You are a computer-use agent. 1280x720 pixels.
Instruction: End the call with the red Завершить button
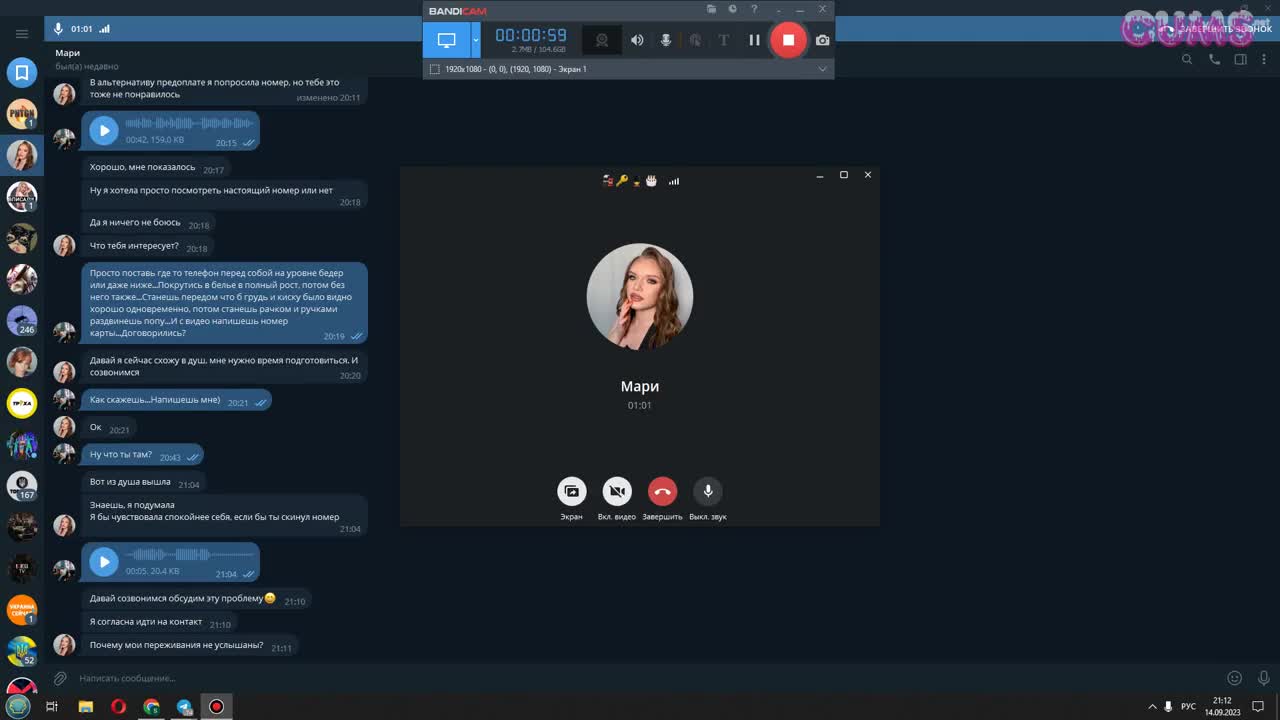pos(662,491)
